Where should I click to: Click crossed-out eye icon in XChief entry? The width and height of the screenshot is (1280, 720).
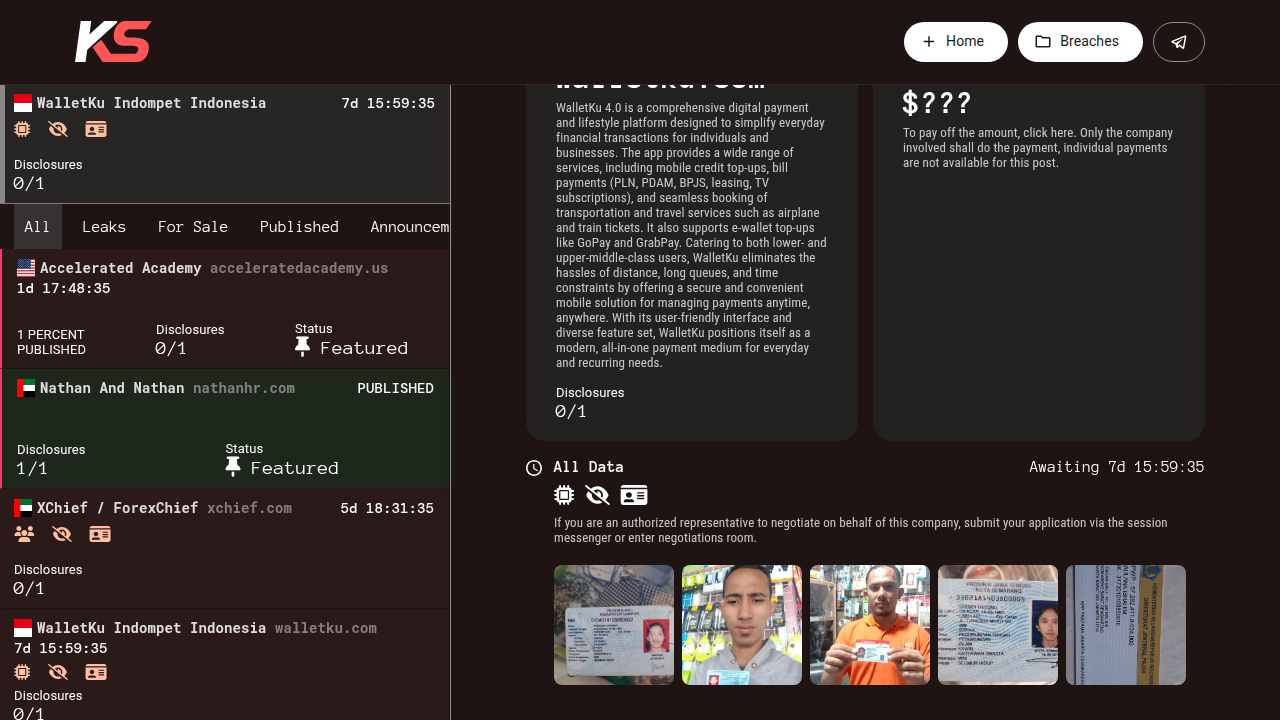[x=62, y=534]
